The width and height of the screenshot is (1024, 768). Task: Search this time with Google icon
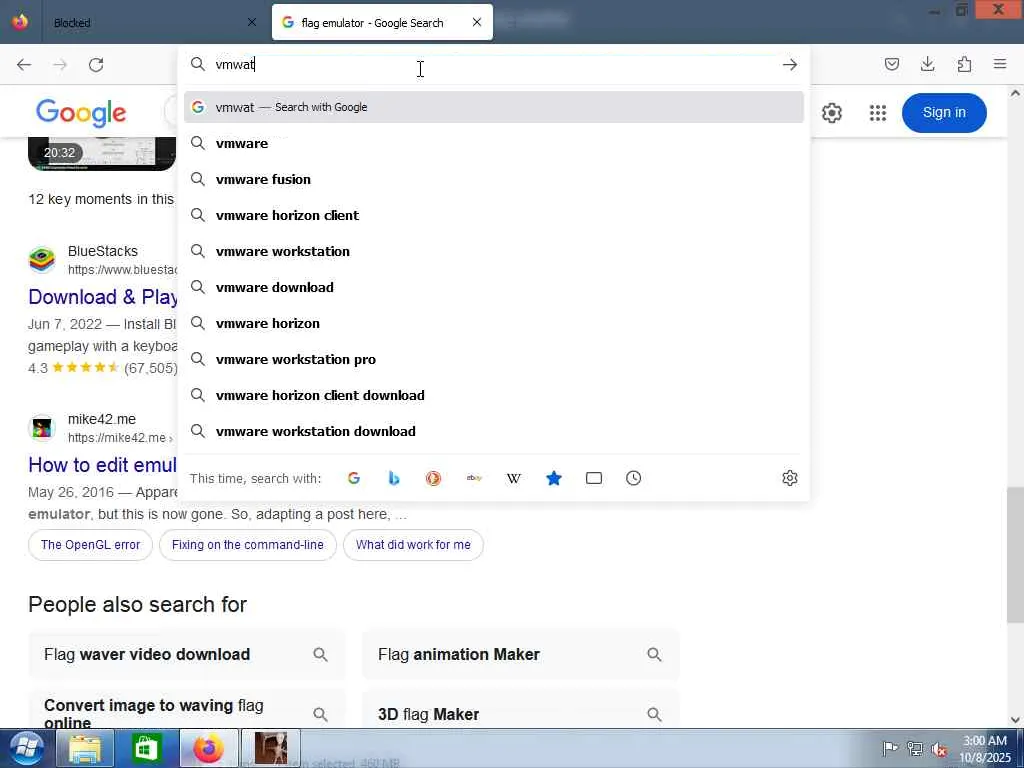pos(354,478)
